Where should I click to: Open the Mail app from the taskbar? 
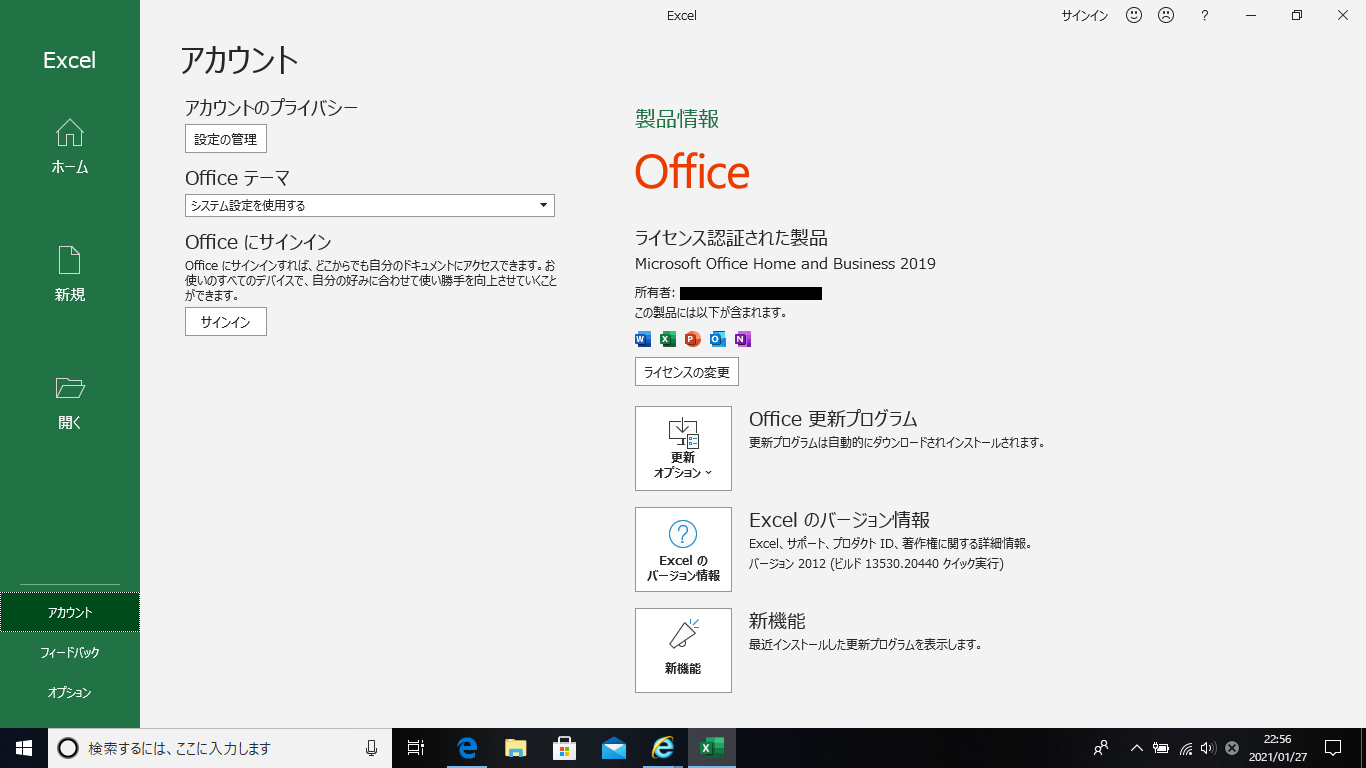pyautogui.click(x=613, y=748)
